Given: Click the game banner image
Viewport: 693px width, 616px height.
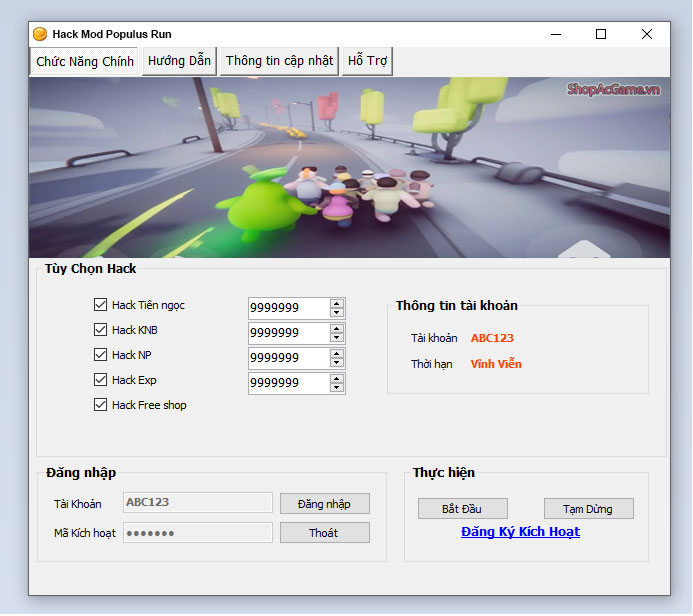Looking at the screenshot, I should tap(349, 167).
